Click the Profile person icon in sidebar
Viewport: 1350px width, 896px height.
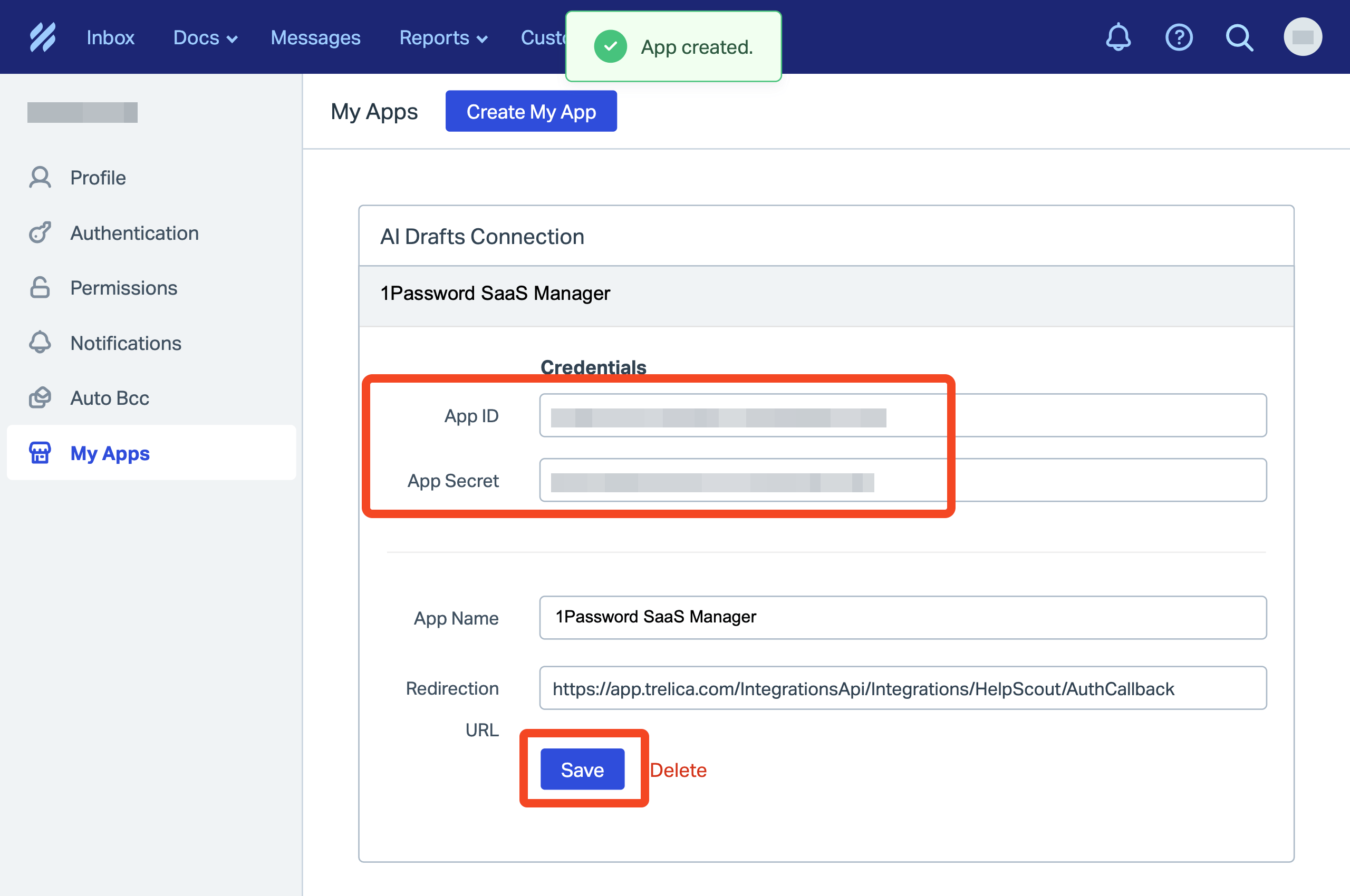click(40, 178)
